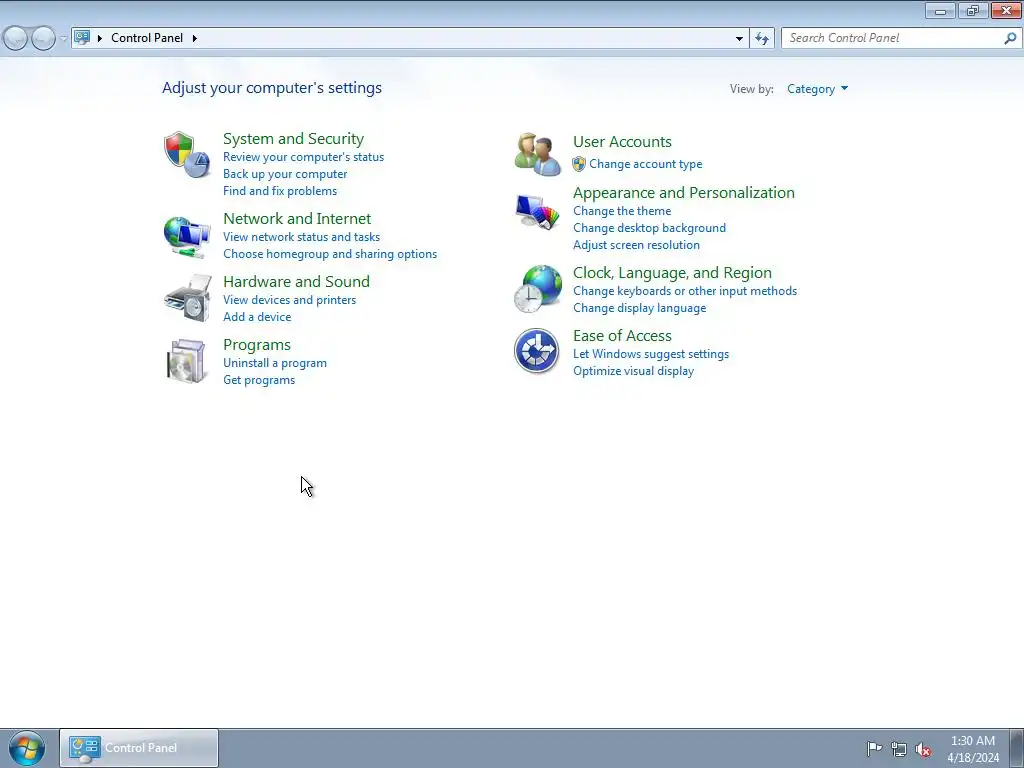The width and height of the screenshot is (1024, 768).
Task: Click Change desktop background
Action: pyautogui.click(x=650, y=228)
